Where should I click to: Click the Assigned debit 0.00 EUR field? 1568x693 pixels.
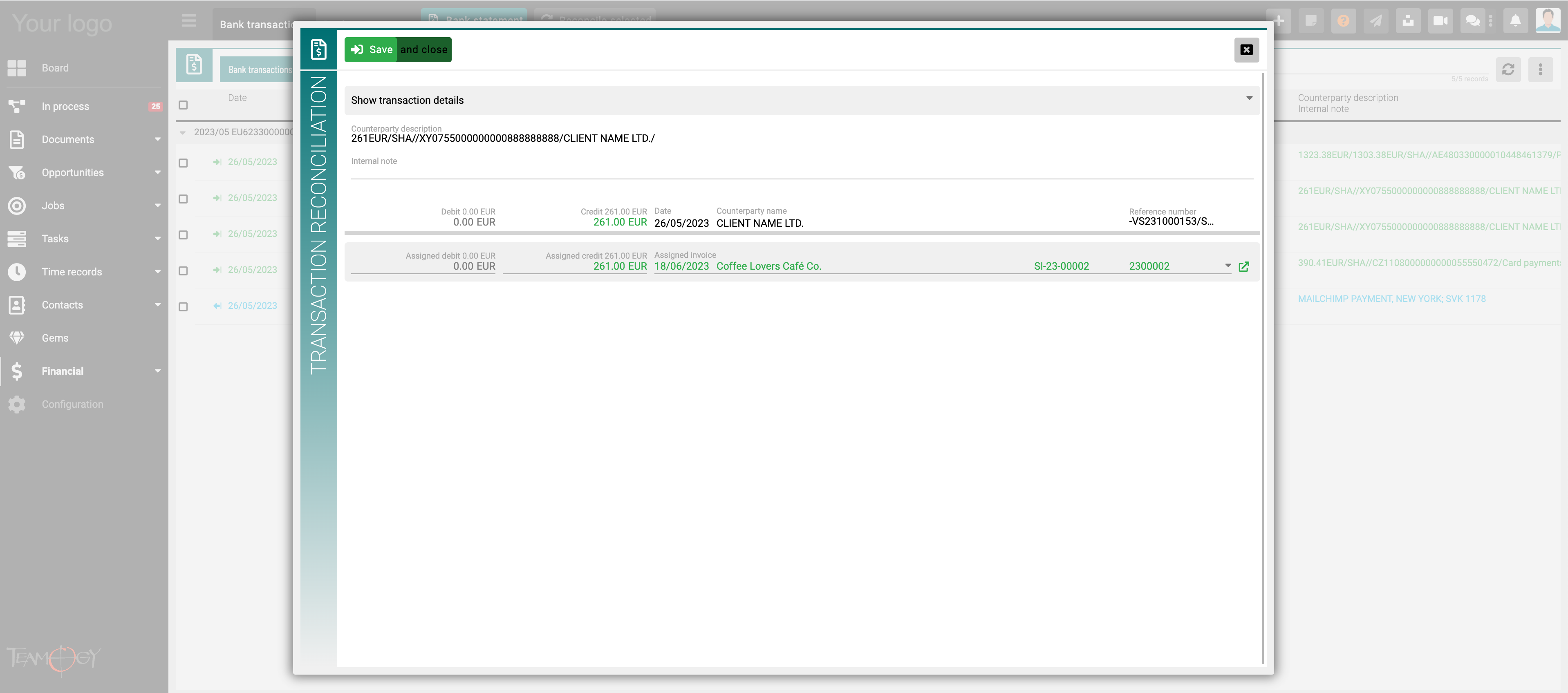coord(423,266)
